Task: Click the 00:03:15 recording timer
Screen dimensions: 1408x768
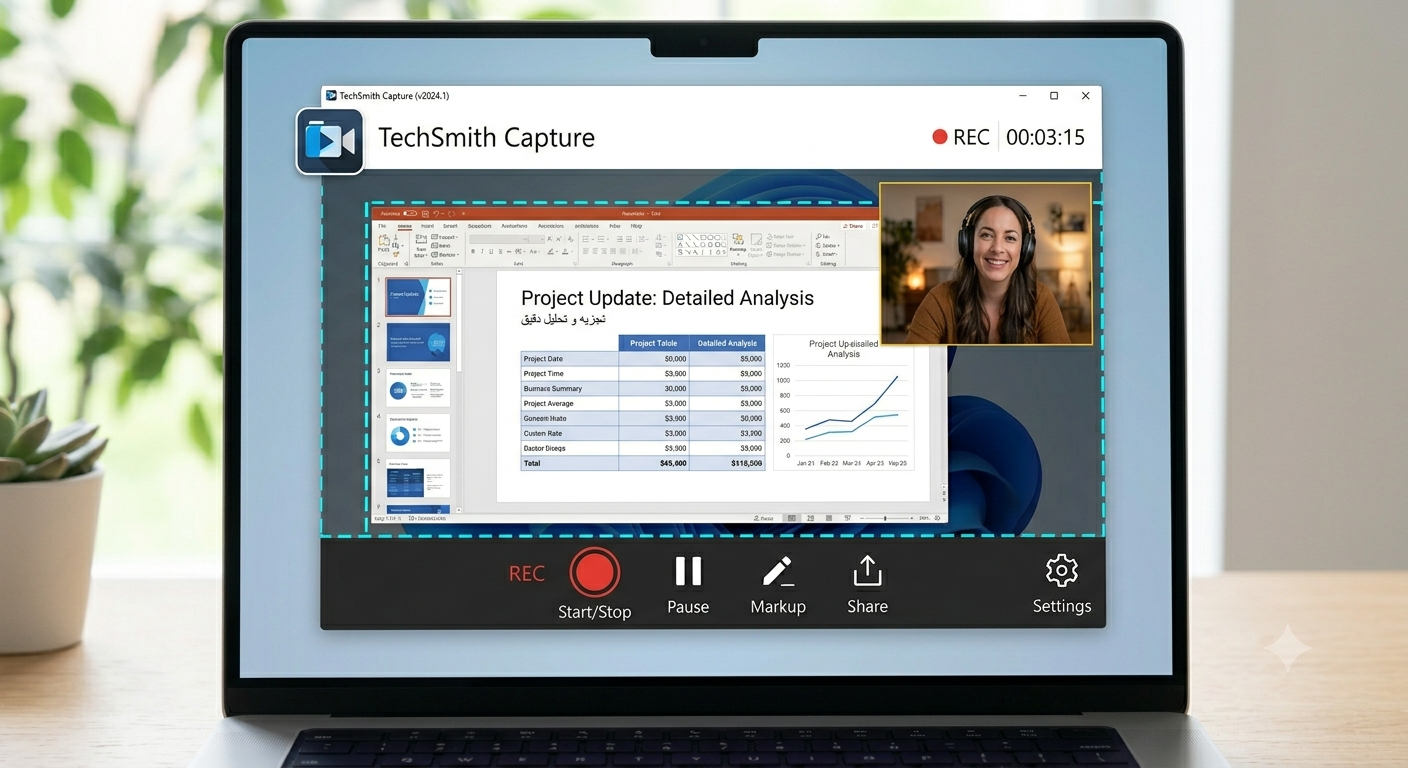Action: point(1045,137)
